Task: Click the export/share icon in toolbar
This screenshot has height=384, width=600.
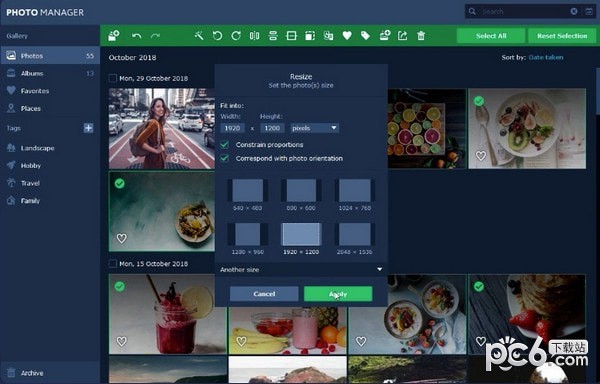Action: pyautogui.click(x=403, y=36)
